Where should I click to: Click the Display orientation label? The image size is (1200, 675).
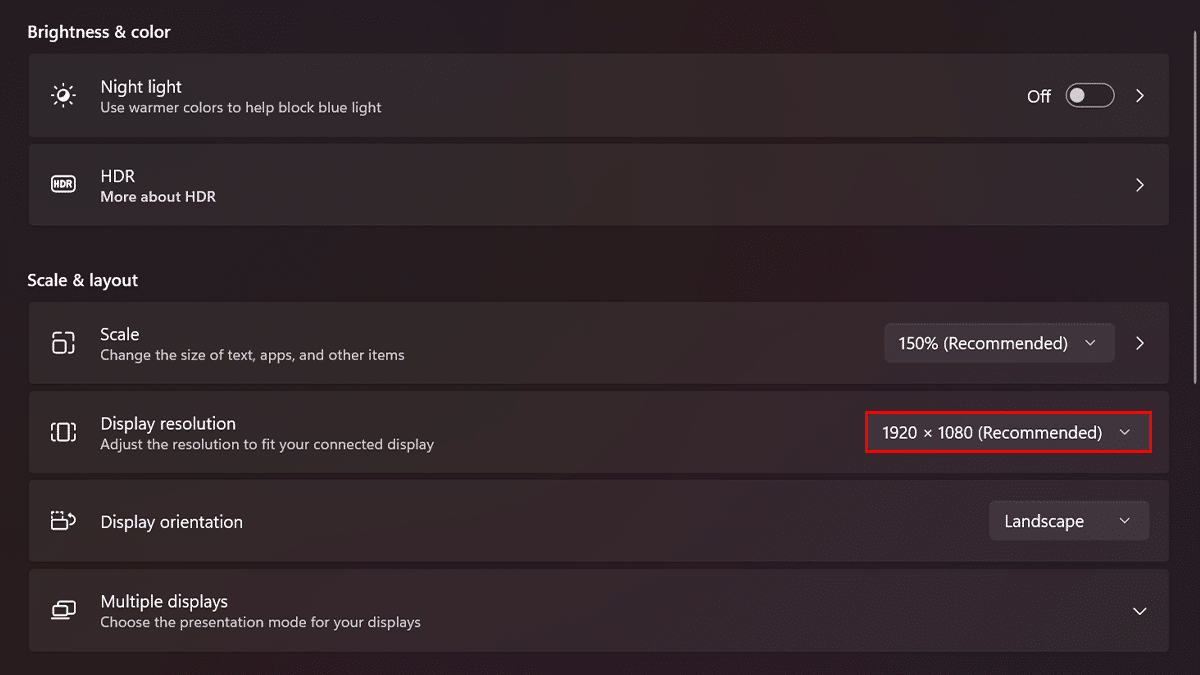coord(171,522)
